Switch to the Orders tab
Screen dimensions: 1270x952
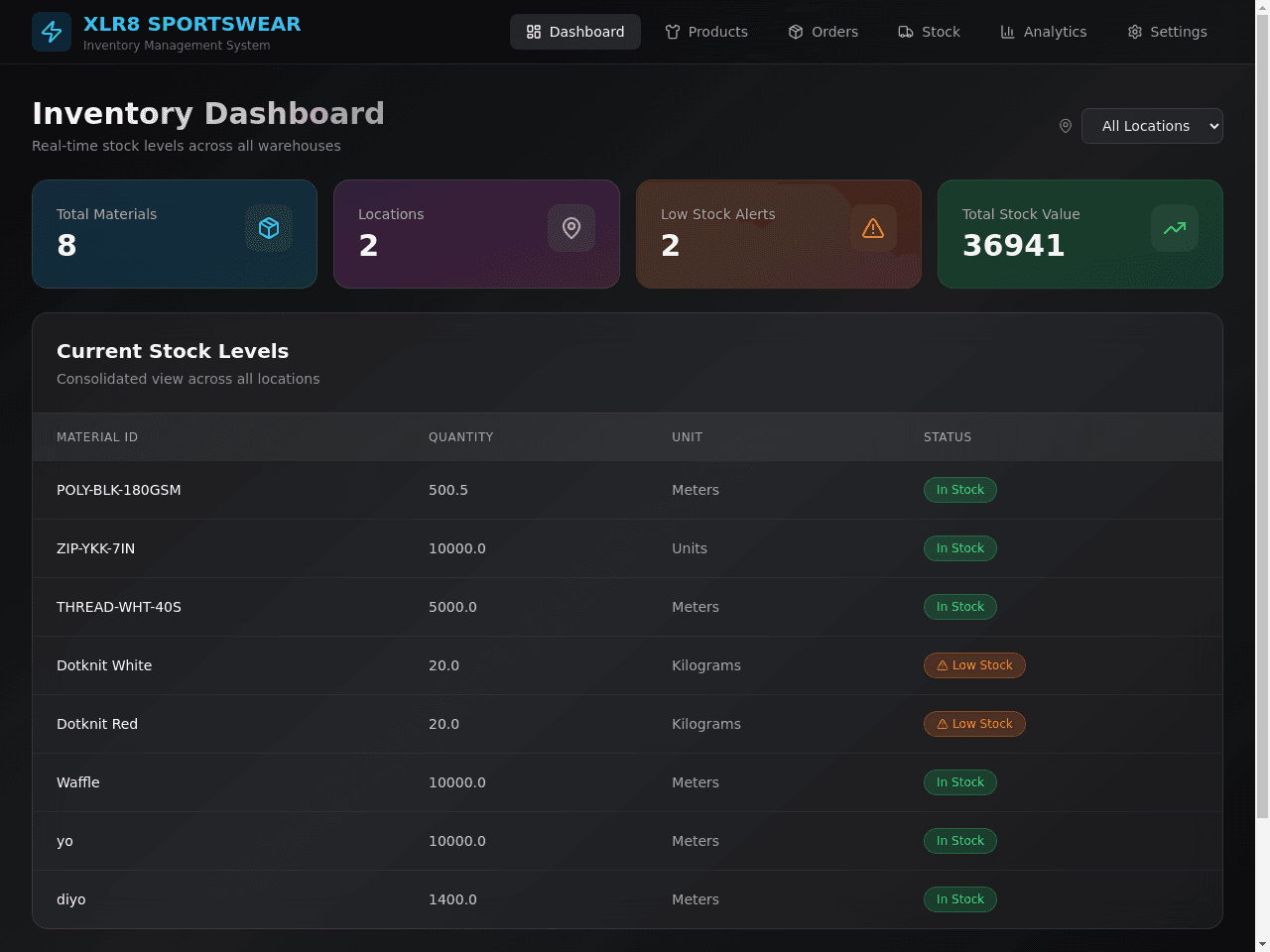point(824,32)
